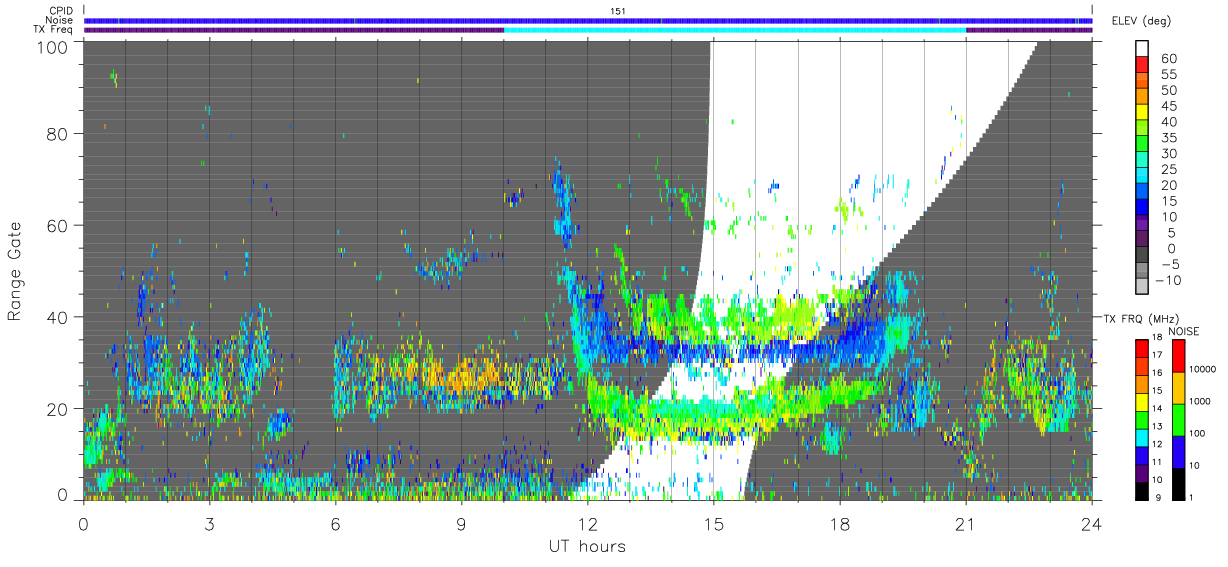Viewport: 1228px width, 567px height.
Task: Click the 14 label on TX FRQ scale
Action: pos(1155,409)
